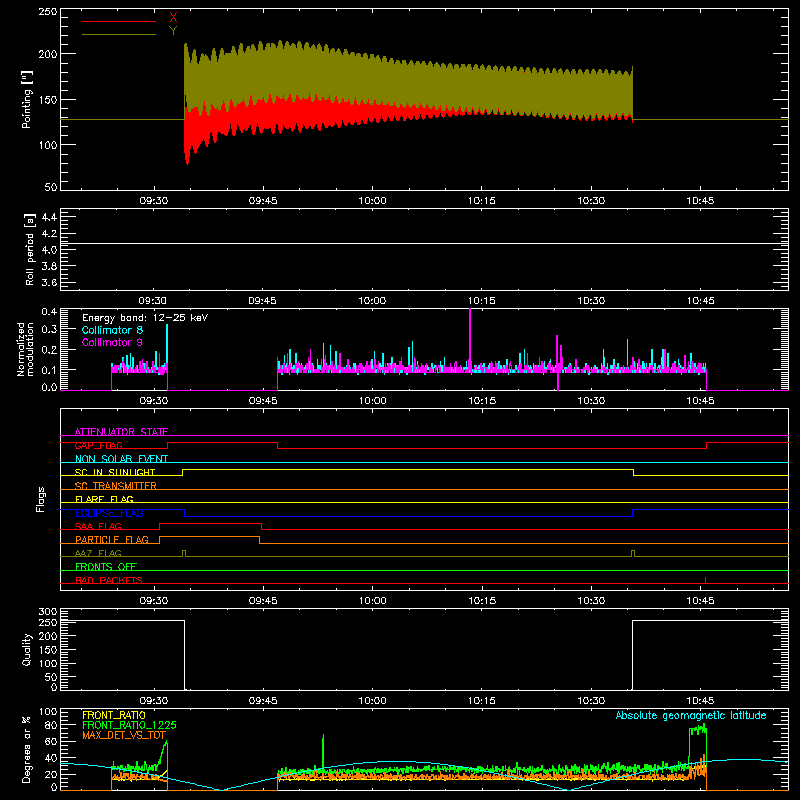Click the Roll period axis title
The image size is (800, 800).
point(30,249)
